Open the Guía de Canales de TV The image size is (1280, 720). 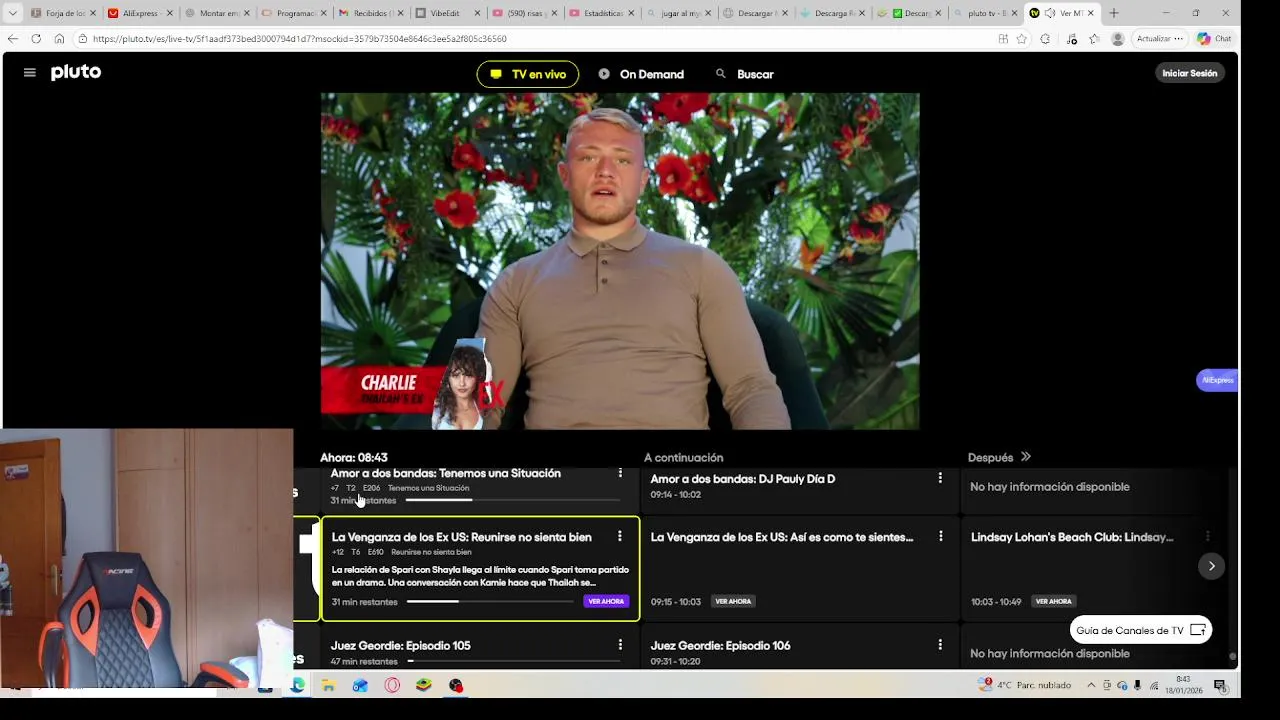click(1141, 630)
